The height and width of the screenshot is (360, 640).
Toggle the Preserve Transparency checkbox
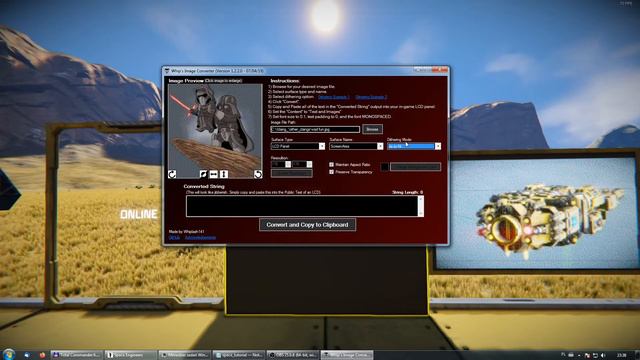(331, 172)
